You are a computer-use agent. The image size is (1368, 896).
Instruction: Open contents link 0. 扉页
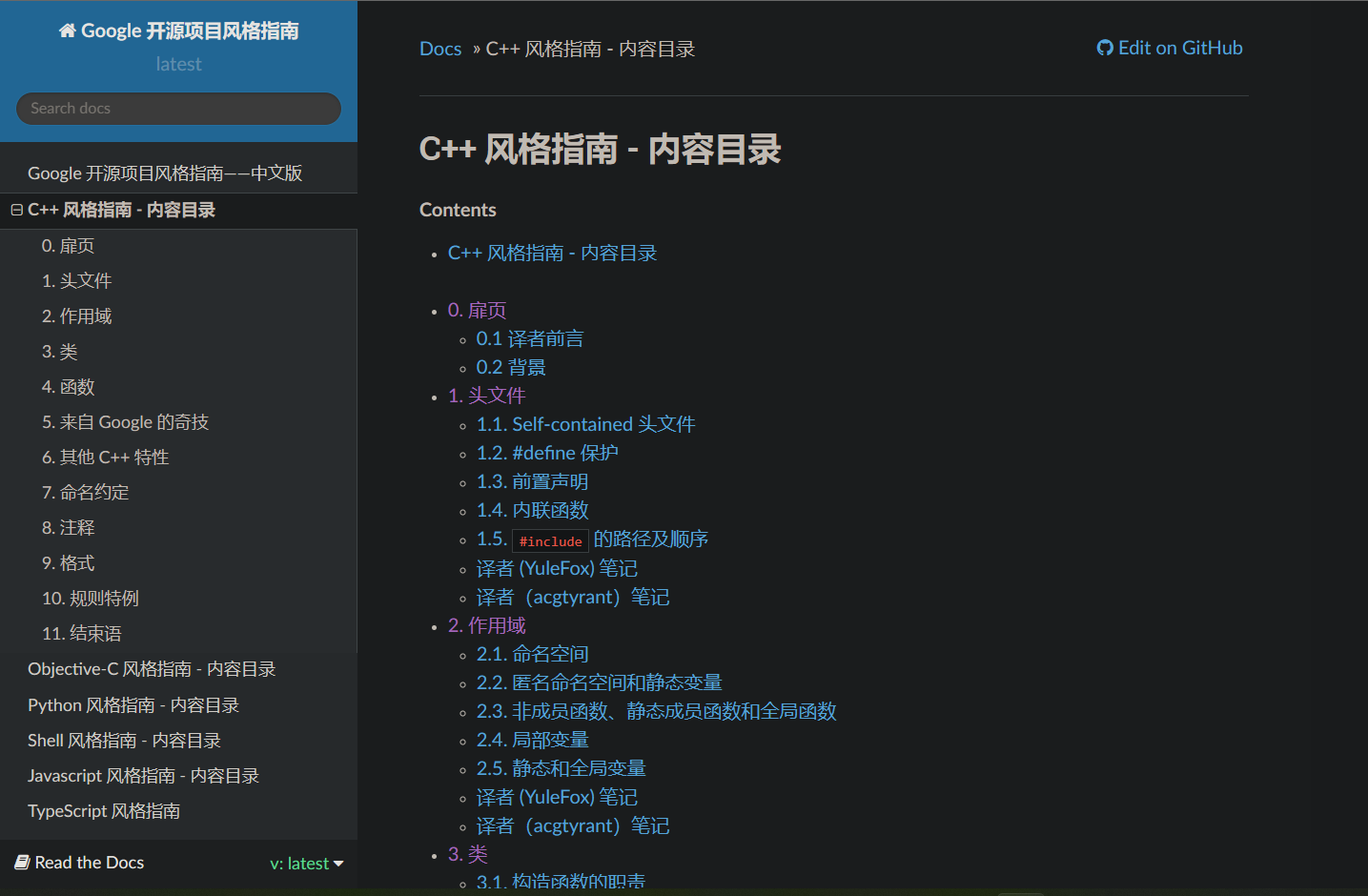tap(477, 311)
